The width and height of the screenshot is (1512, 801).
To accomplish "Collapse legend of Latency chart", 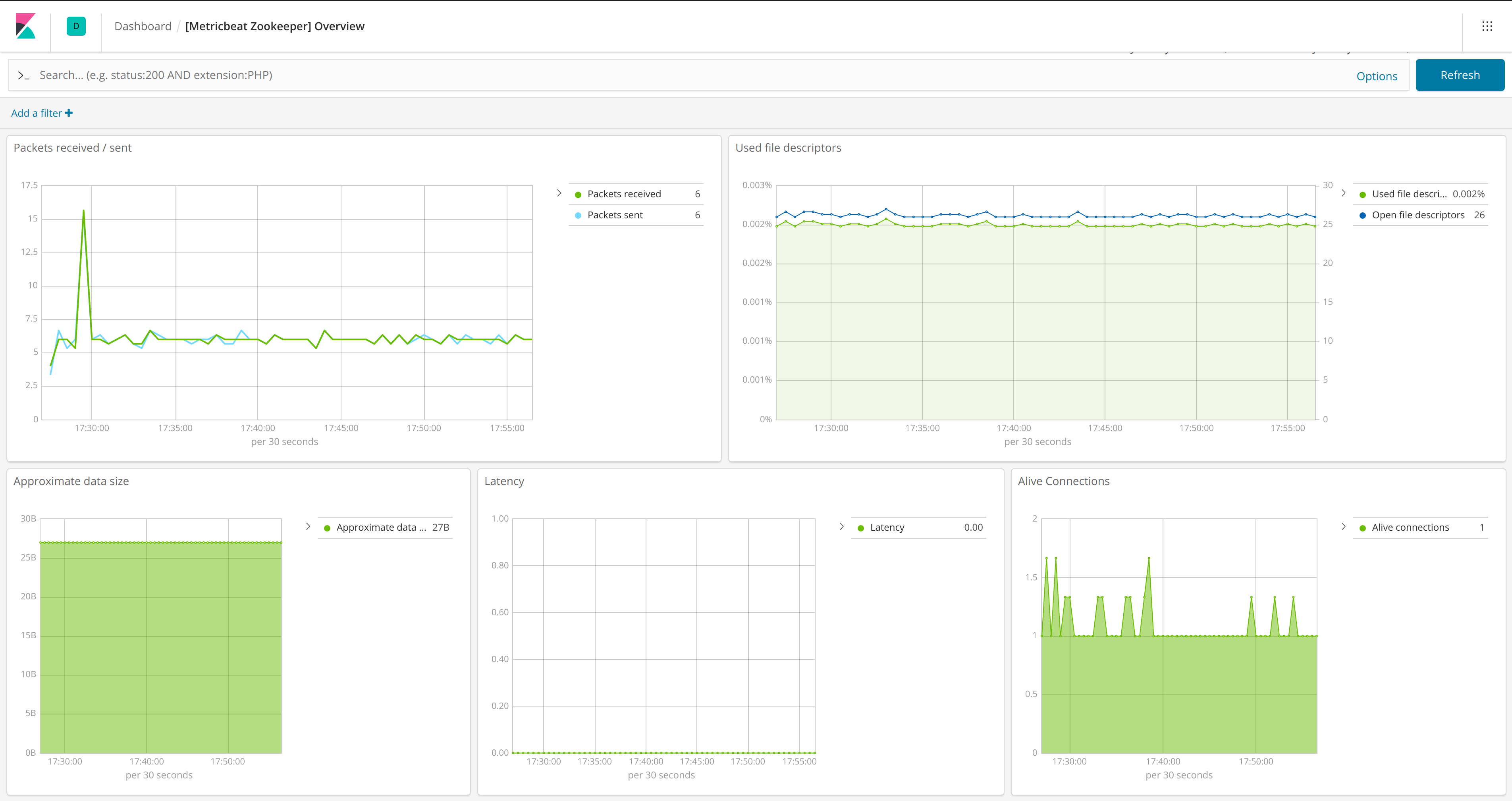I will [841, 526].
